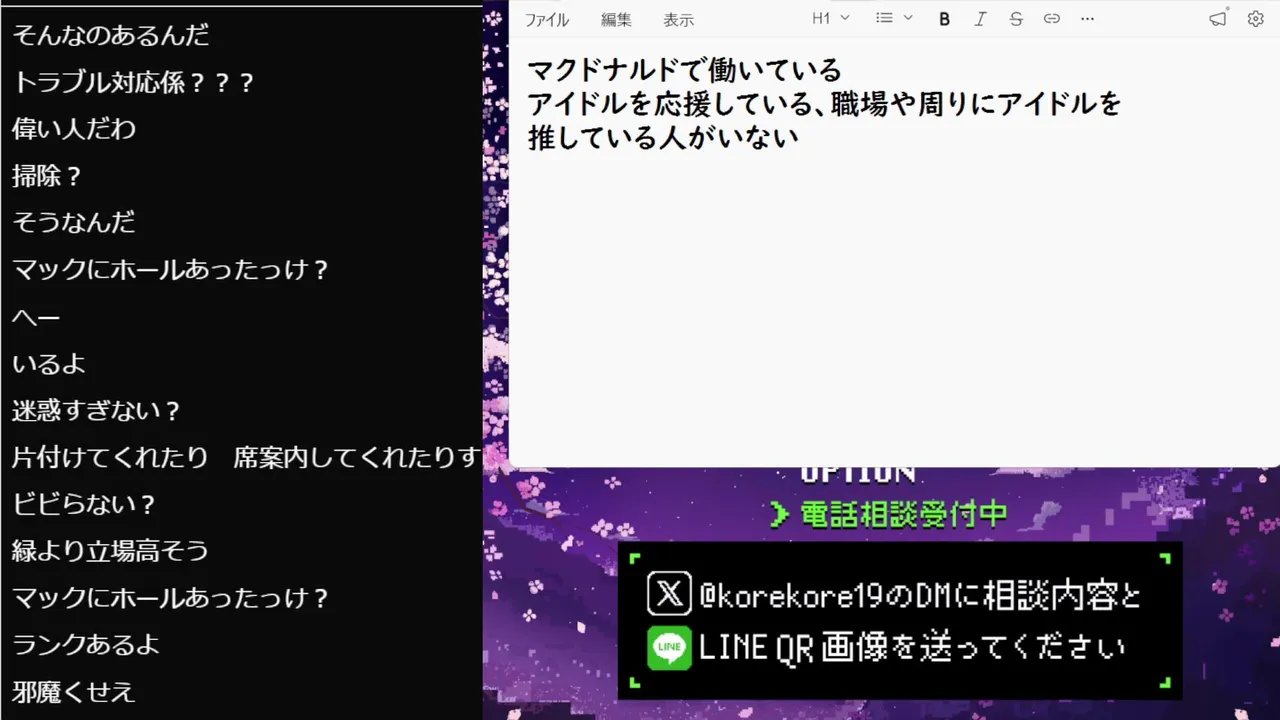
Task: Click the @korekore19のDMに相談内容と text
Action: (x=920, y=596)
